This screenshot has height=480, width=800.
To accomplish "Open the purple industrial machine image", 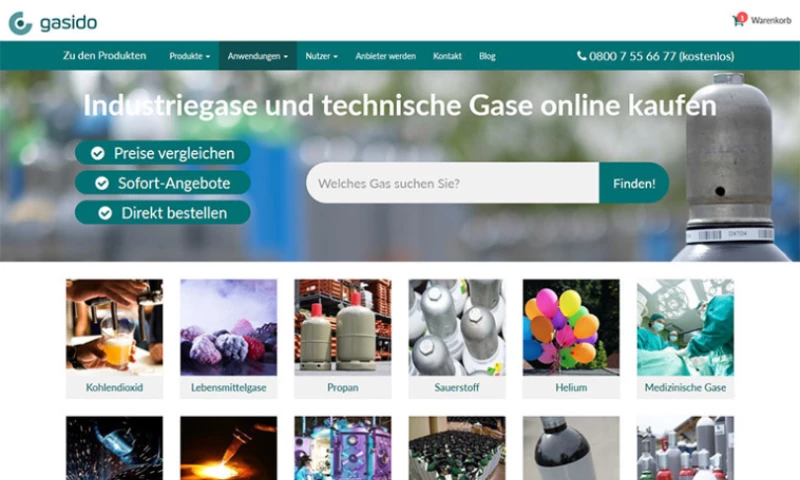I will click(343, 448).
